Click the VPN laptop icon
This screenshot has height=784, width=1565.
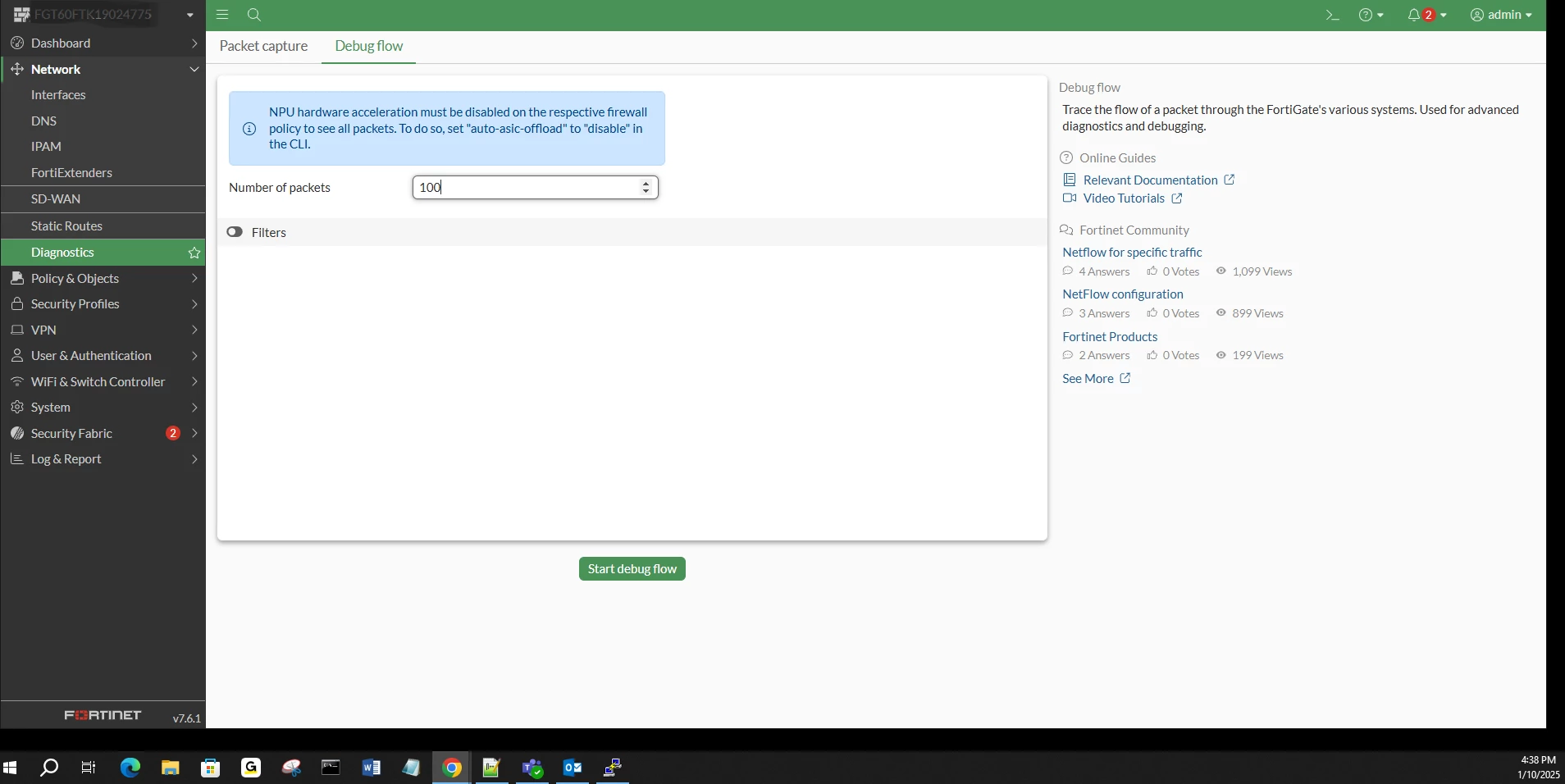pos(17,330)
